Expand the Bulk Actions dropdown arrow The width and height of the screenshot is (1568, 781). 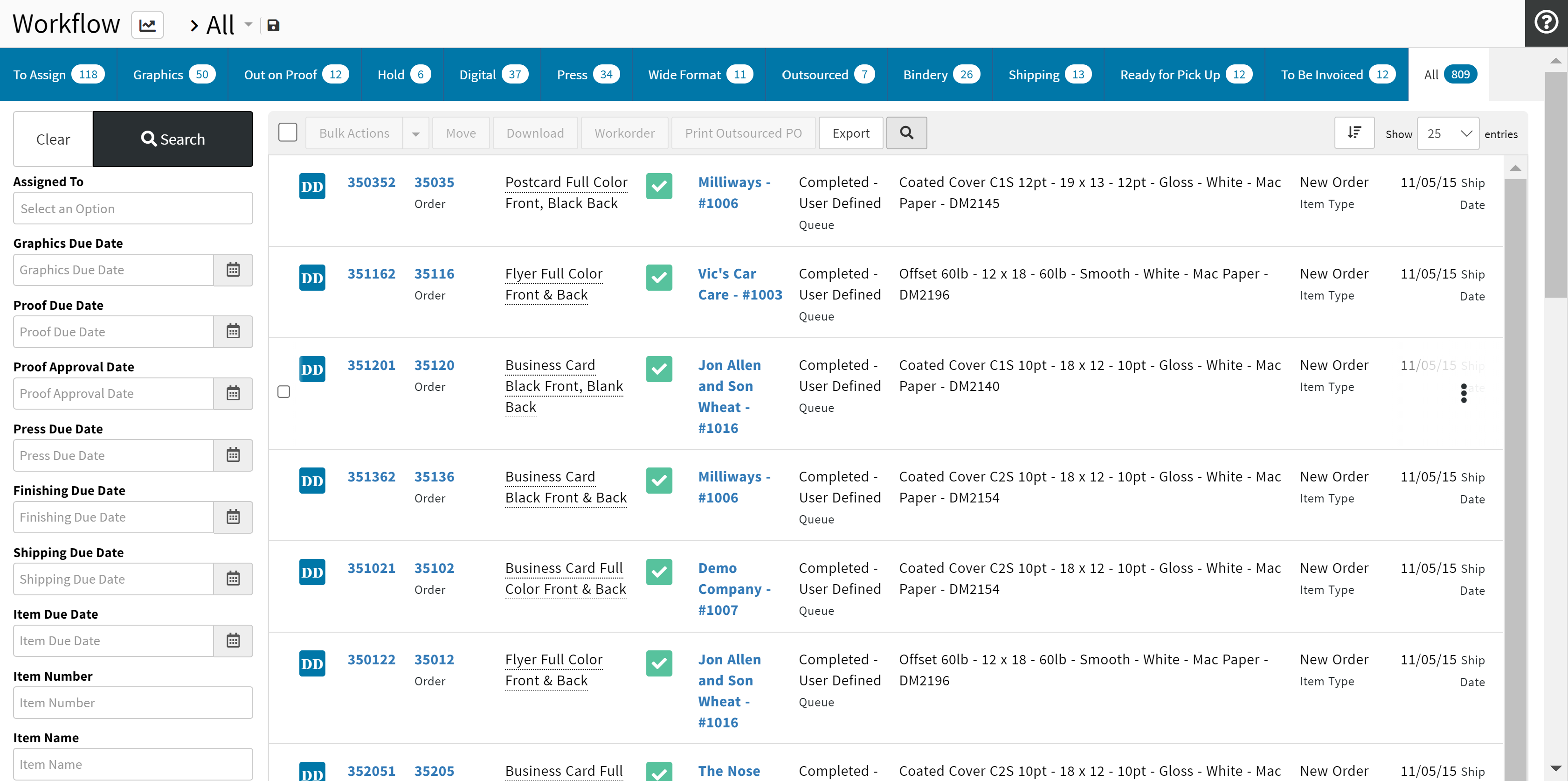coord(416,133)
